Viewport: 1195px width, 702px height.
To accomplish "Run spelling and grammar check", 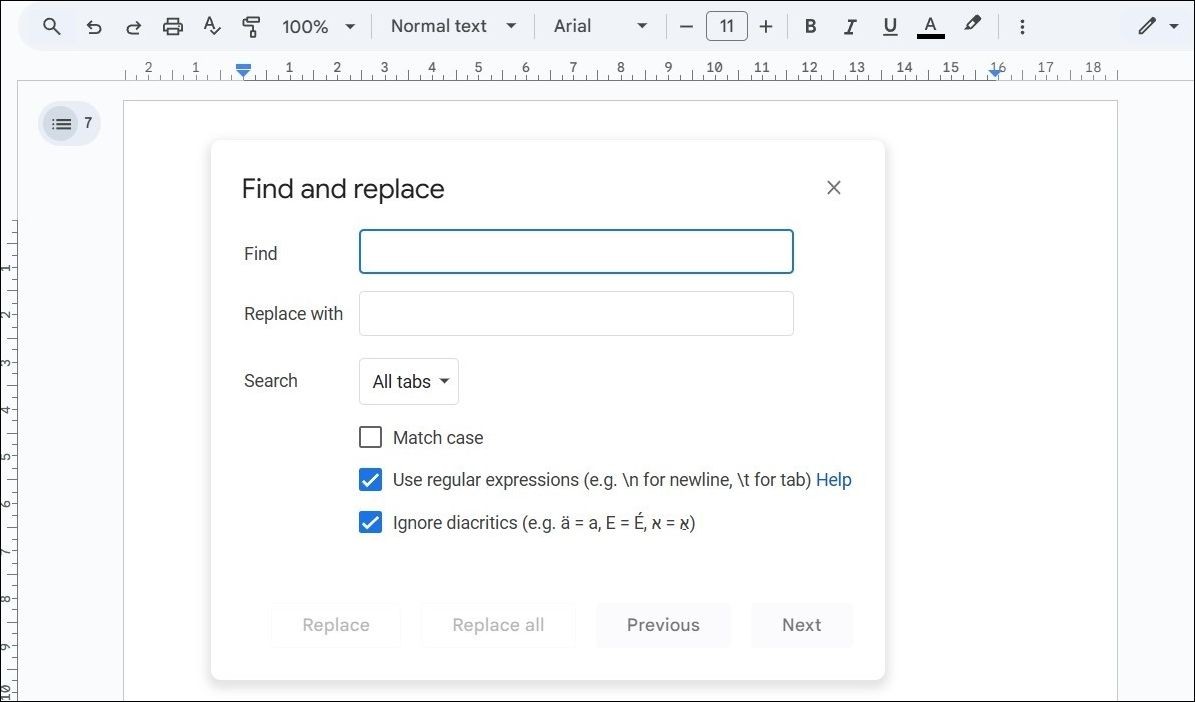I will coord(212,27).
